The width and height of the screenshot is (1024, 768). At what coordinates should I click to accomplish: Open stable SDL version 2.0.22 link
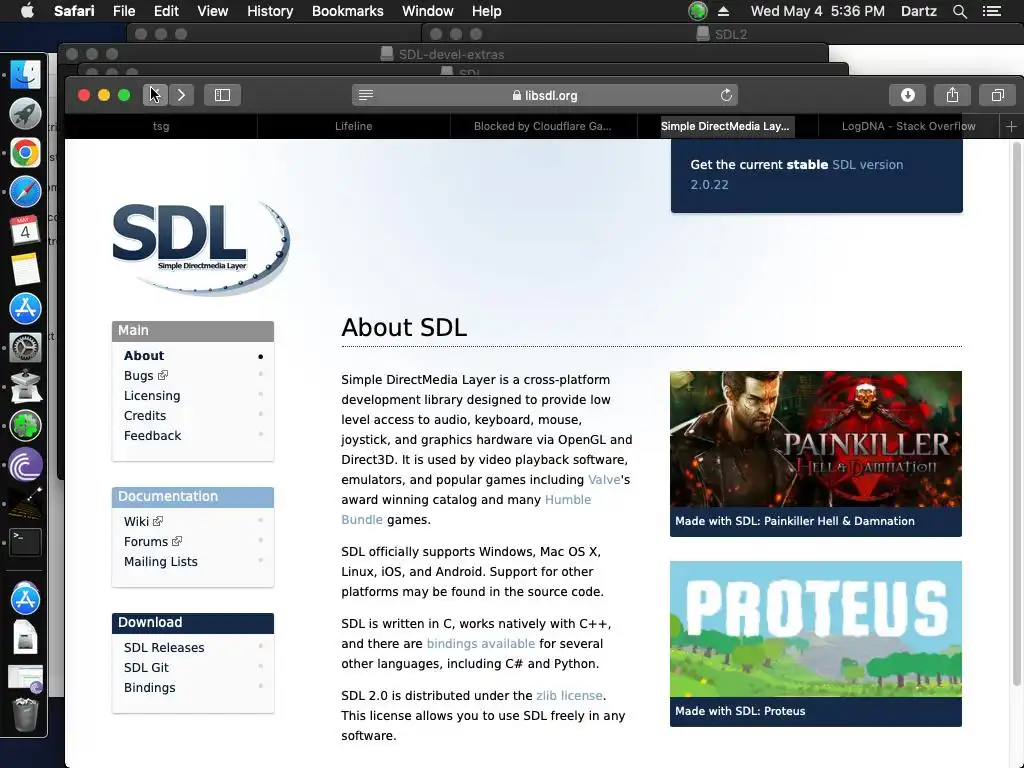point(796,174)
